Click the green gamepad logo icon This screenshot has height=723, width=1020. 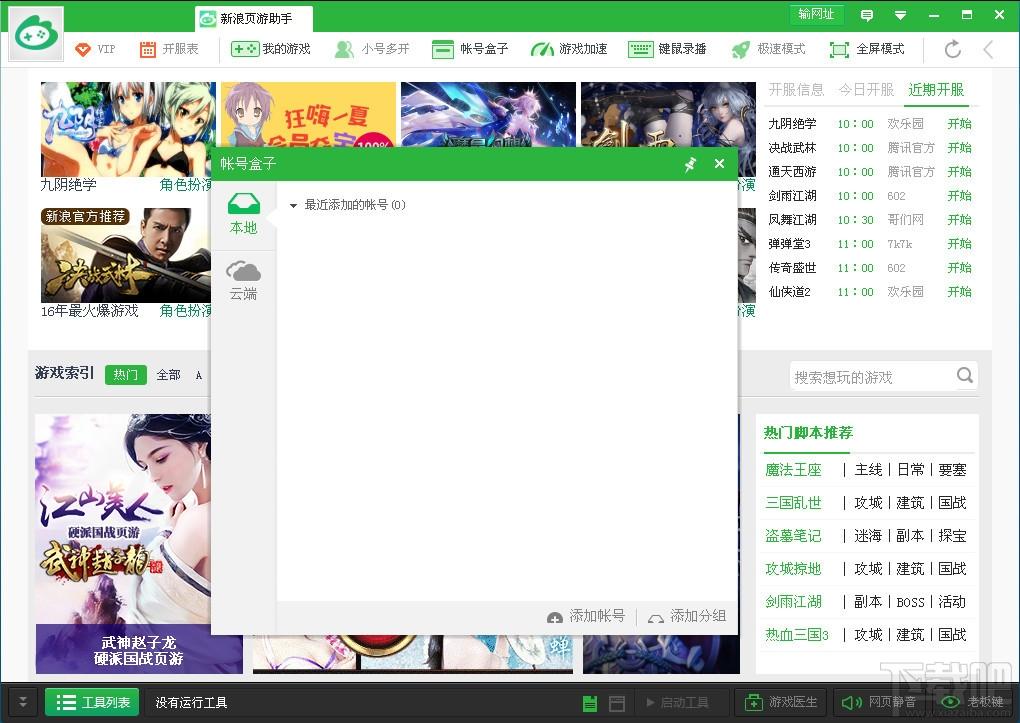pyautogui.click(x=36, y=34)
